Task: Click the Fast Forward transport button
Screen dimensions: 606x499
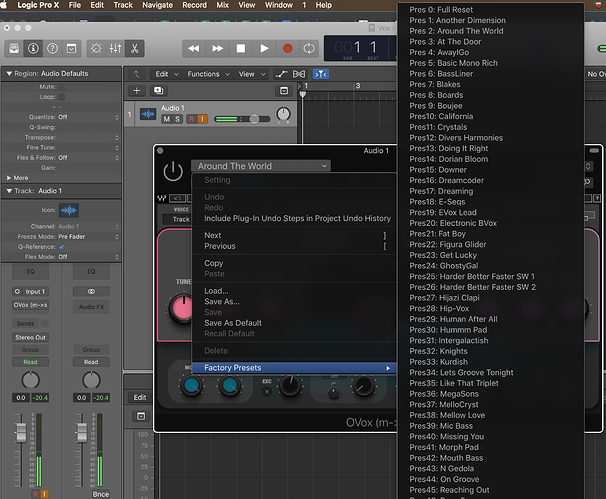Action: click(217, 48)
